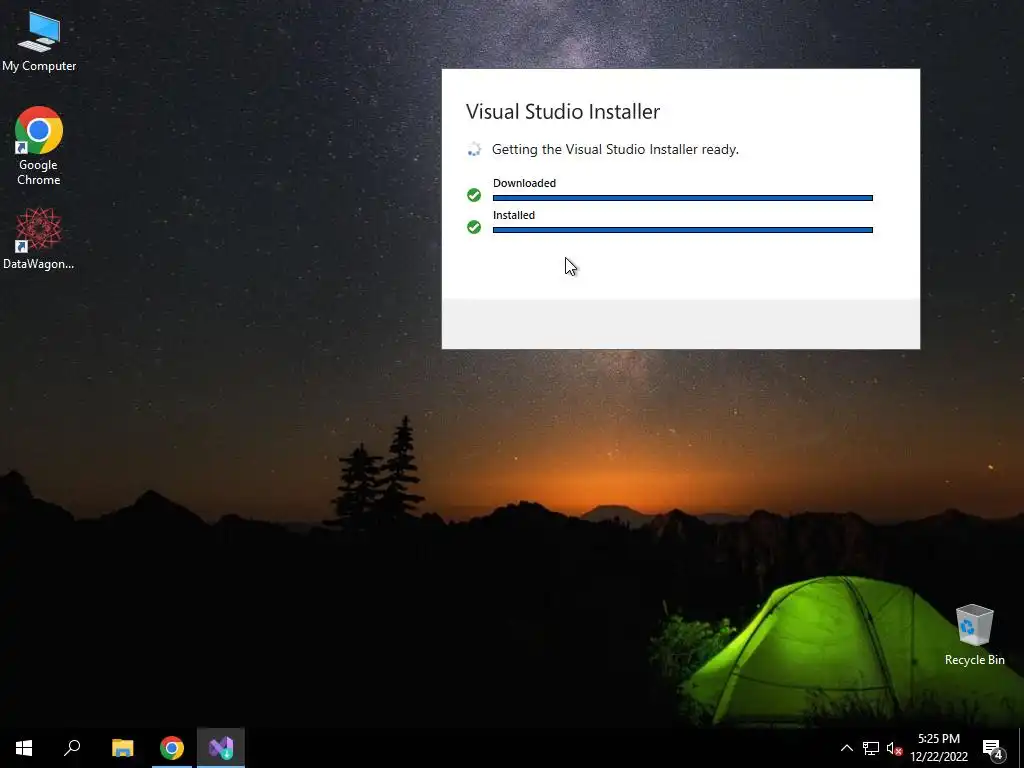The image size is (1024, 768).
Task: Open the clock showing 5:25 PM
Action: (939, 739)
